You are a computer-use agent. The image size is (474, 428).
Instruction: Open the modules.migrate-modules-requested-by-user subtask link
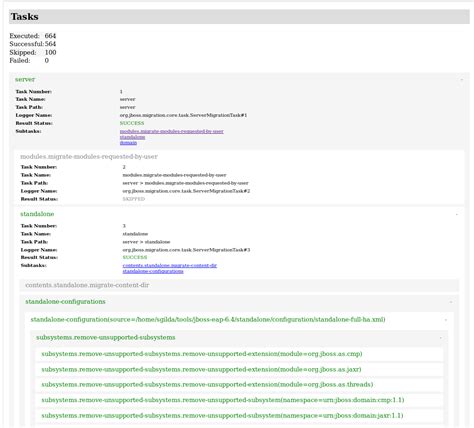click(172, 131)
